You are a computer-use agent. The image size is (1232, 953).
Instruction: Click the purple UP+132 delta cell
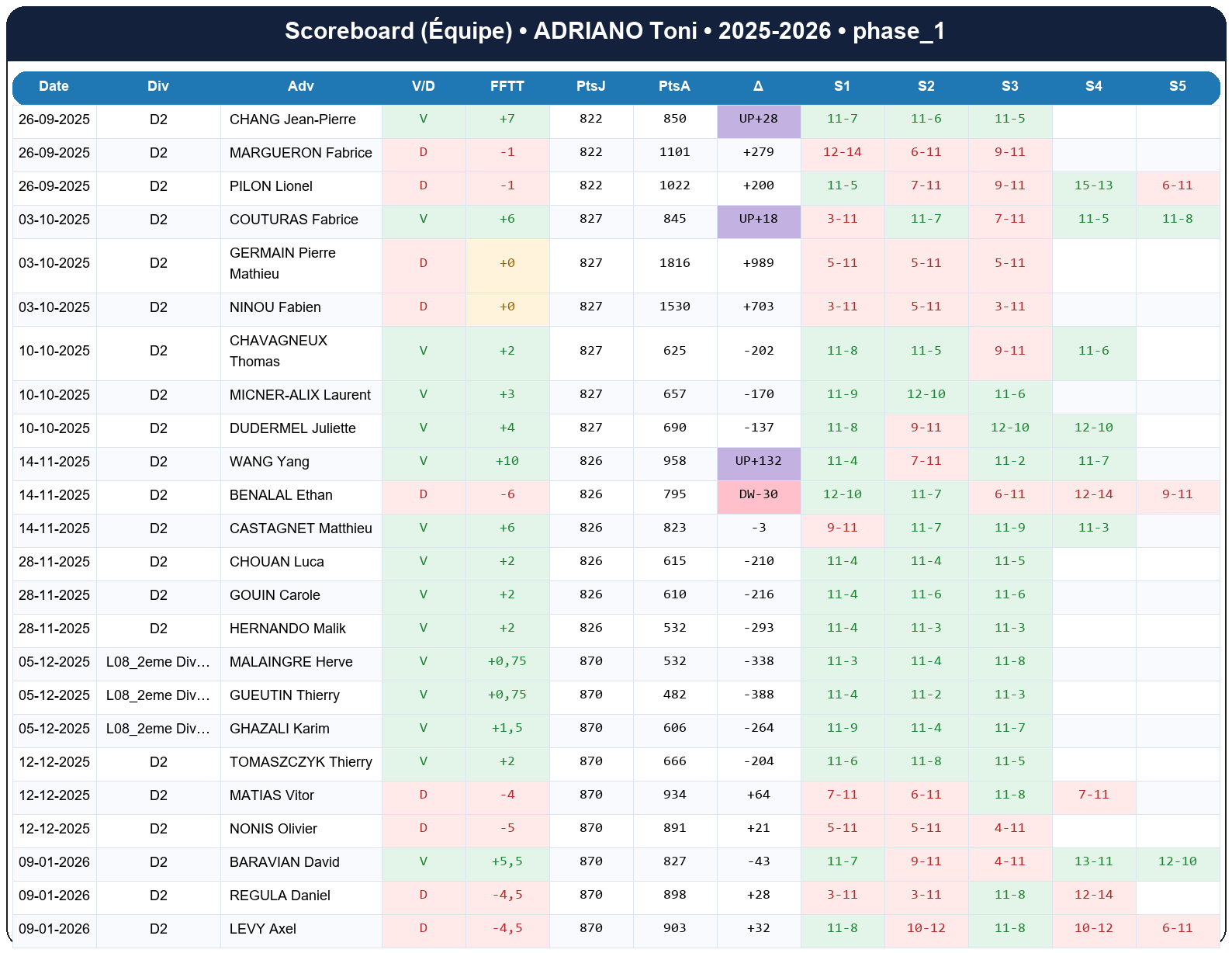point(758,461)
